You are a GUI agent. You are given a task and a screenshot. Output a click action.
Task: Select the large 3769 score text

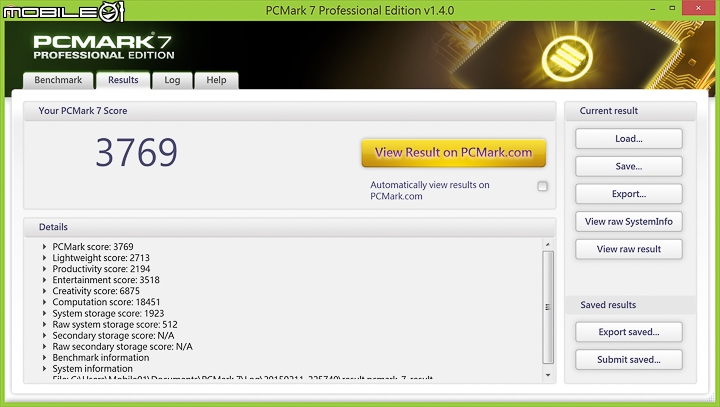[136, 153]
